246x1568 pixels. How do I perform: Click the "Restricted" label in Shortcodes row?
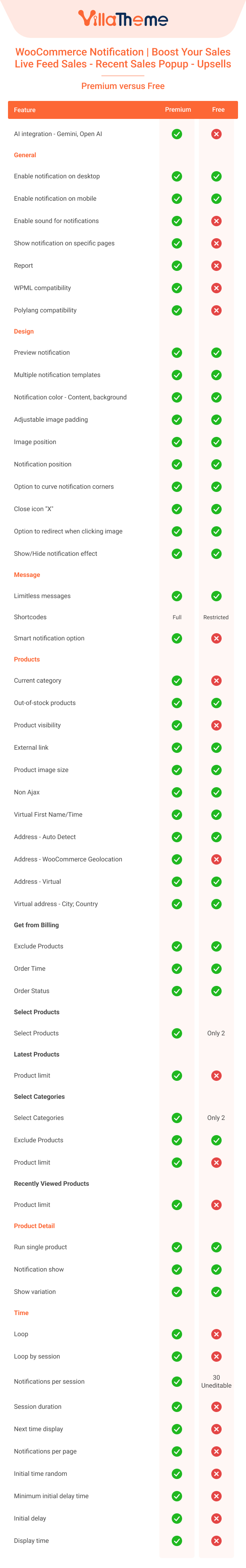pyautogui.click(x=216, y=617)
